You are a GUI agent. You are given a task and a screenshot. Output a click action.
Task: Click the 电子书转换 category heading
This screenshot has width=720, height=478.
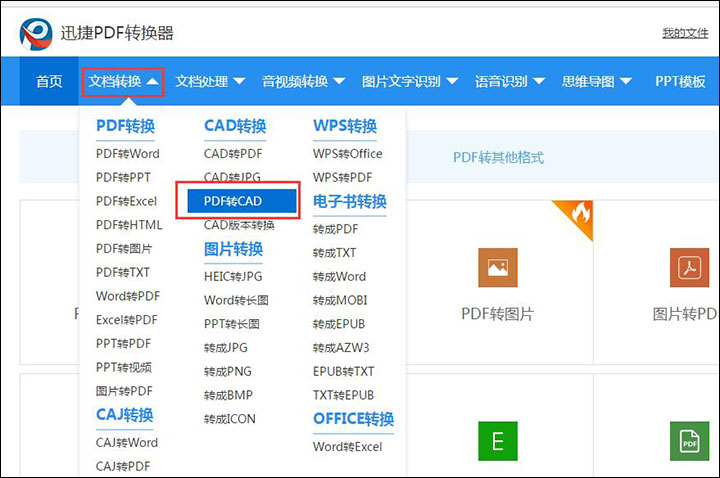pyautogui.click(x=349, y=202)
